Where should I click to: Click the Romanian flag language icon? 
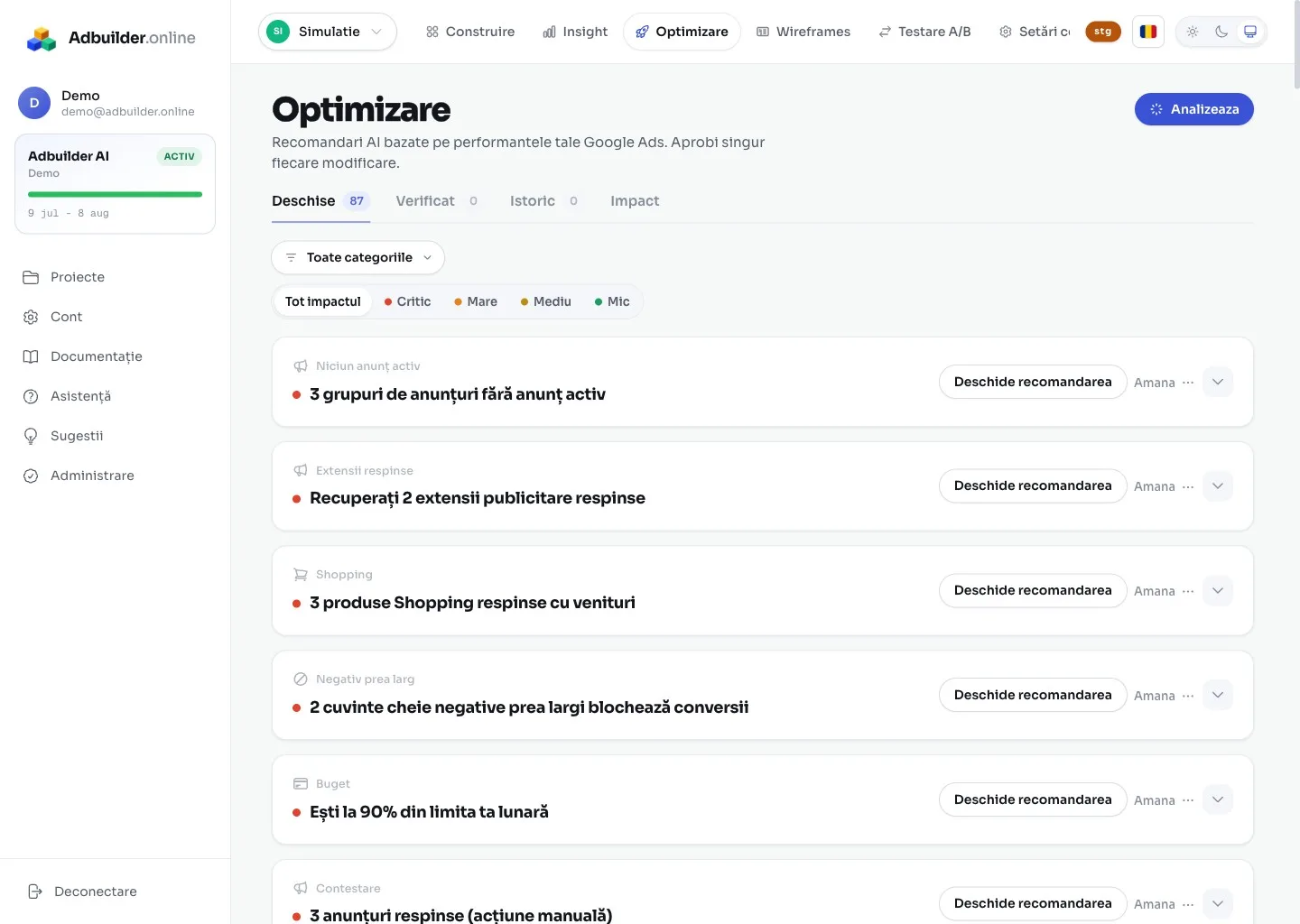(1148, 32)
